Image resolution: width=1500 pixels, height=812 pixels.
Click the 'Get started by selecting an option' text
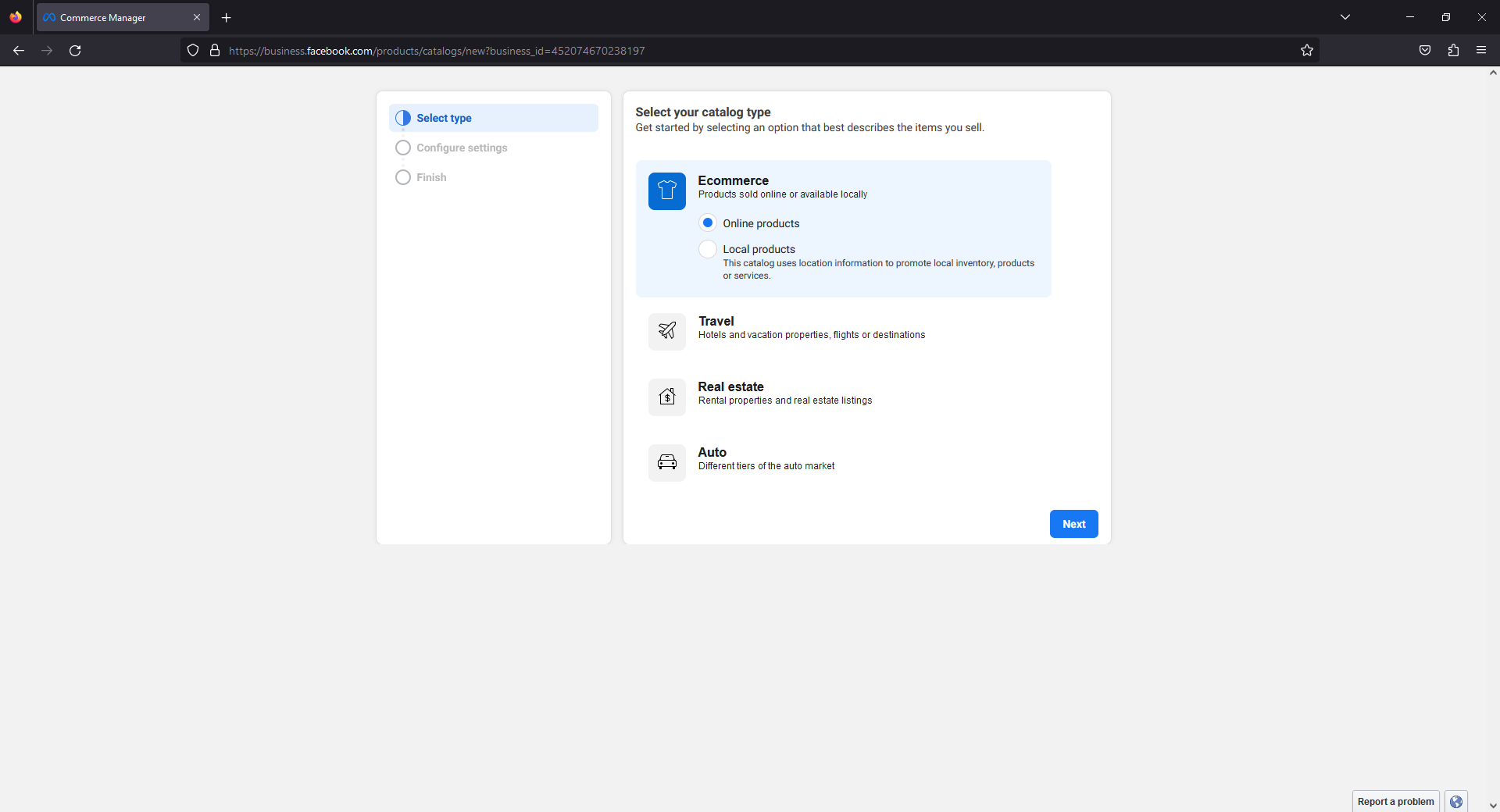[810, 127]
